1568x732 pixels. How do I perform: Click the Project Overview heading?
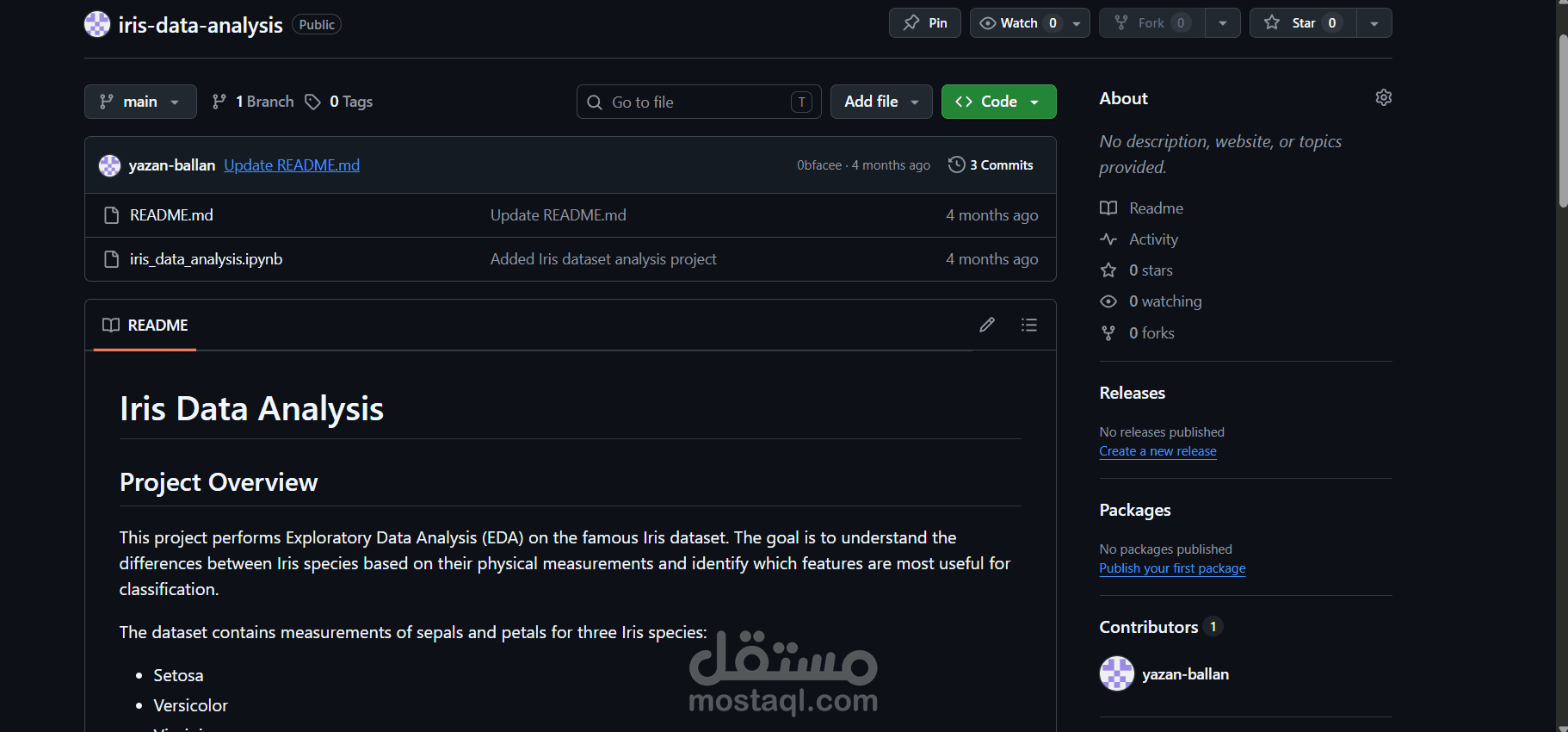[x=219, y=482]
